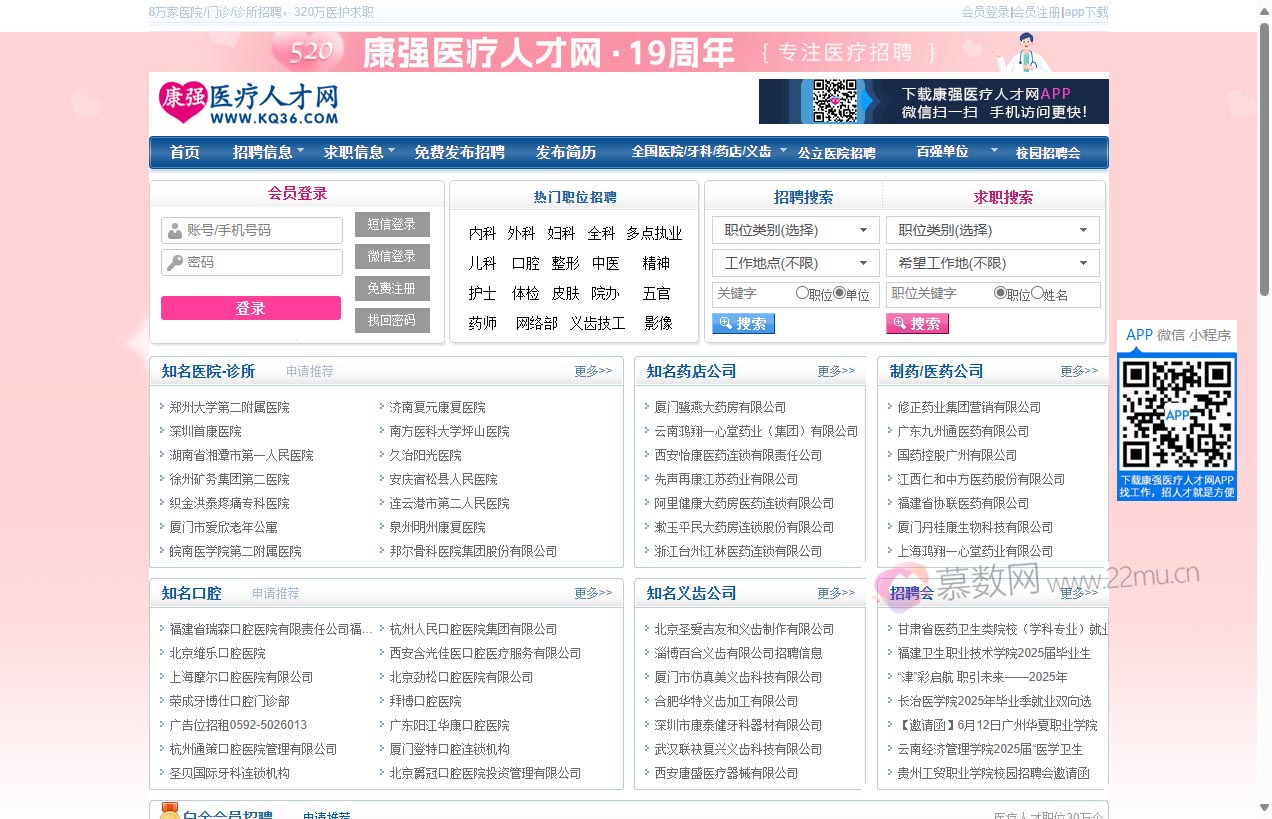Click the doctor mascot illustration in the banner
Screen dimensions: 1272x819
[1025, 52]
